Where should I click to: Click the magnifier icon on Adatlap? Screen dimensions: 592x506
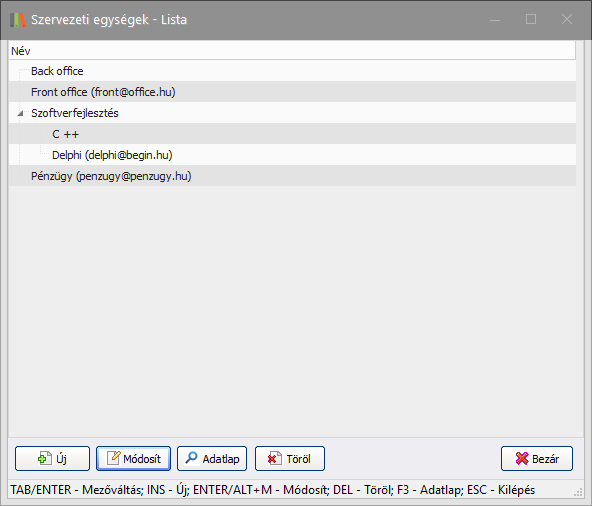pyautogui.click(x=191, y=458)
